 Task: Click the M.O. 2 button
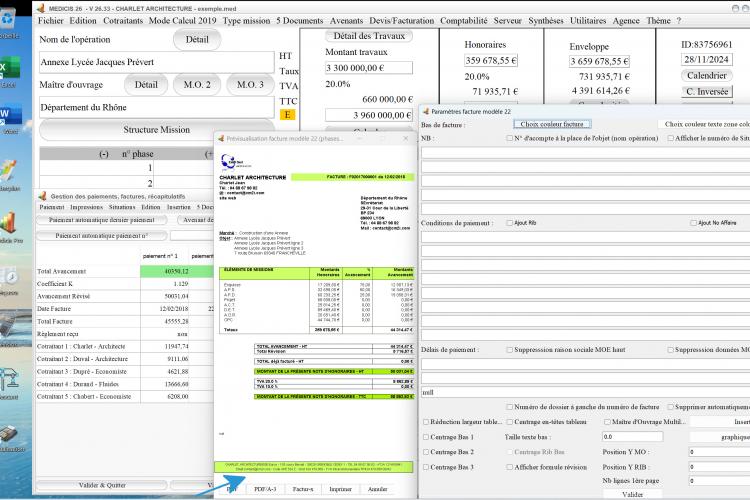(x=197, y=85)
